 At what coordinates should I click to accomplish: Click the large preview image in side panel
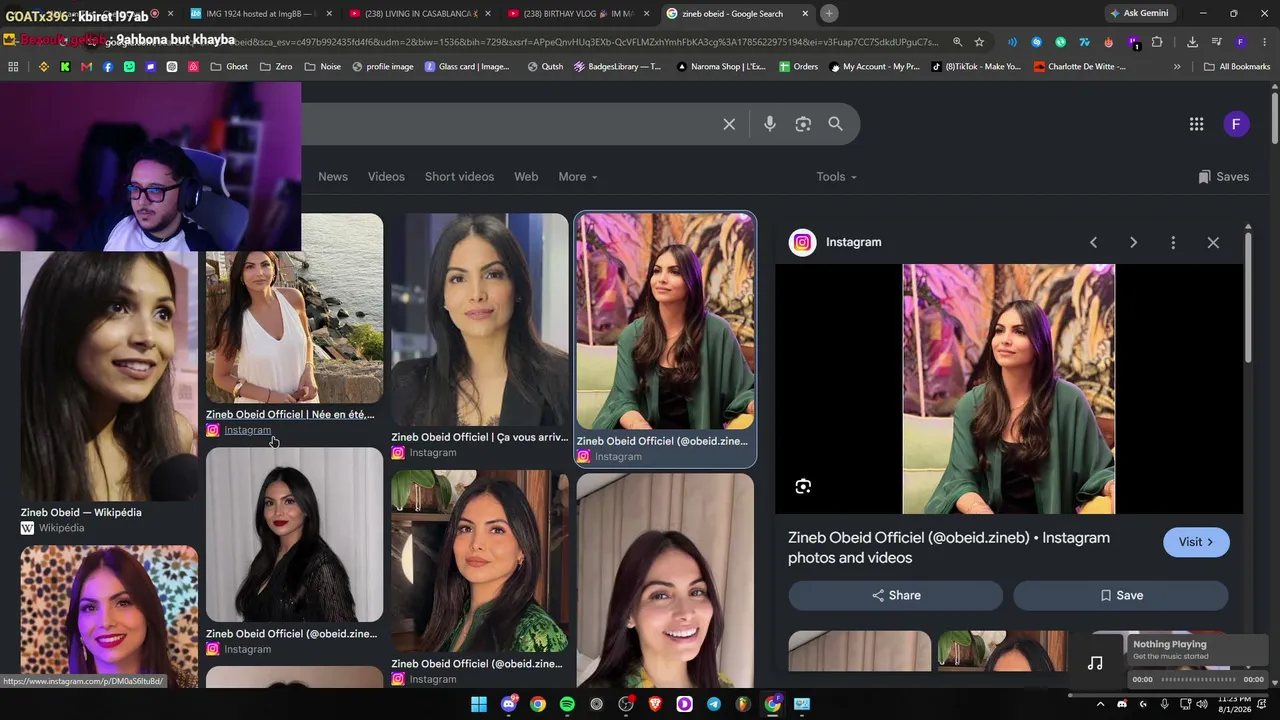pyautogui.click(x=1009, y=389)
